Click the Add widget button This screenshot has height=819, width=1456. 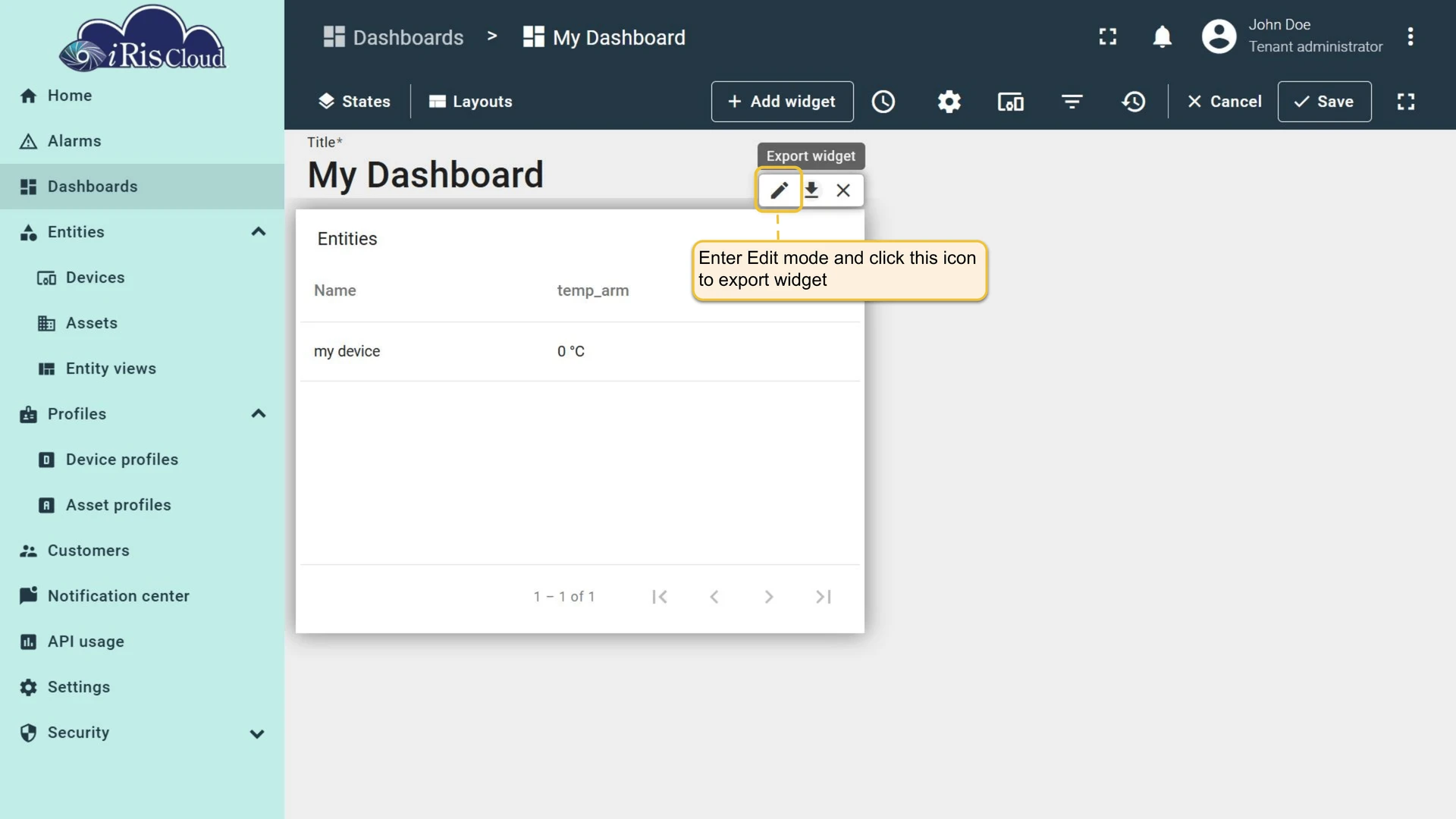tap(782, 102)
